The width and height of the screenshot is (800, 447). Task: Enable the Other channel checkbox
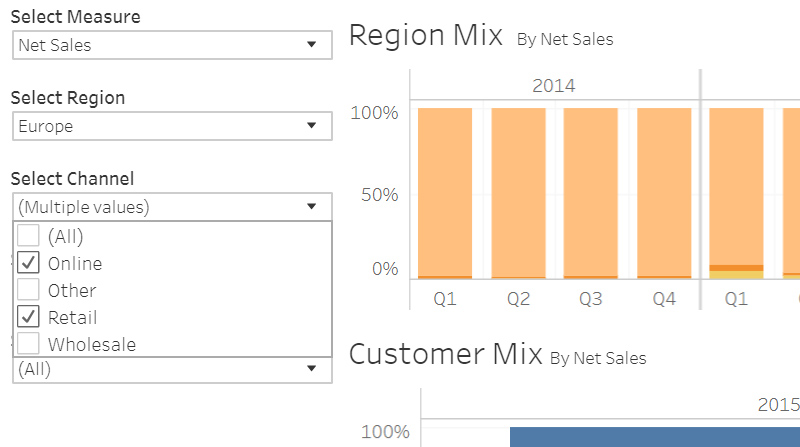point(29,291)
